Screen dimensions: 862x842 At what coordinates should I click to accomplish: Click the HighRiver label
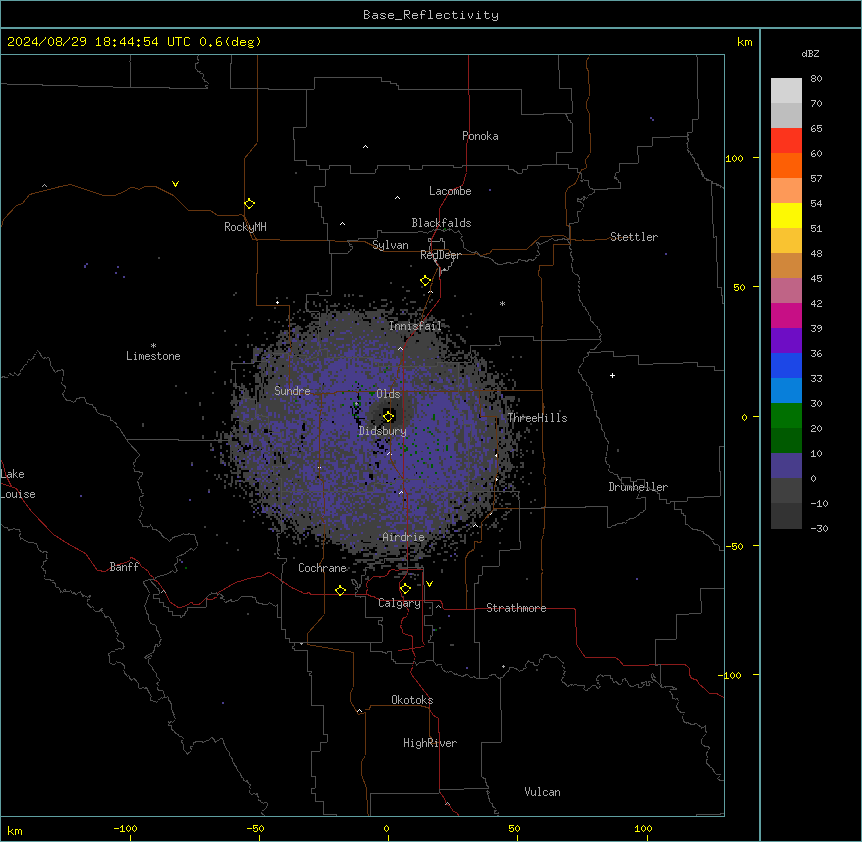click(x=430, y=743)
